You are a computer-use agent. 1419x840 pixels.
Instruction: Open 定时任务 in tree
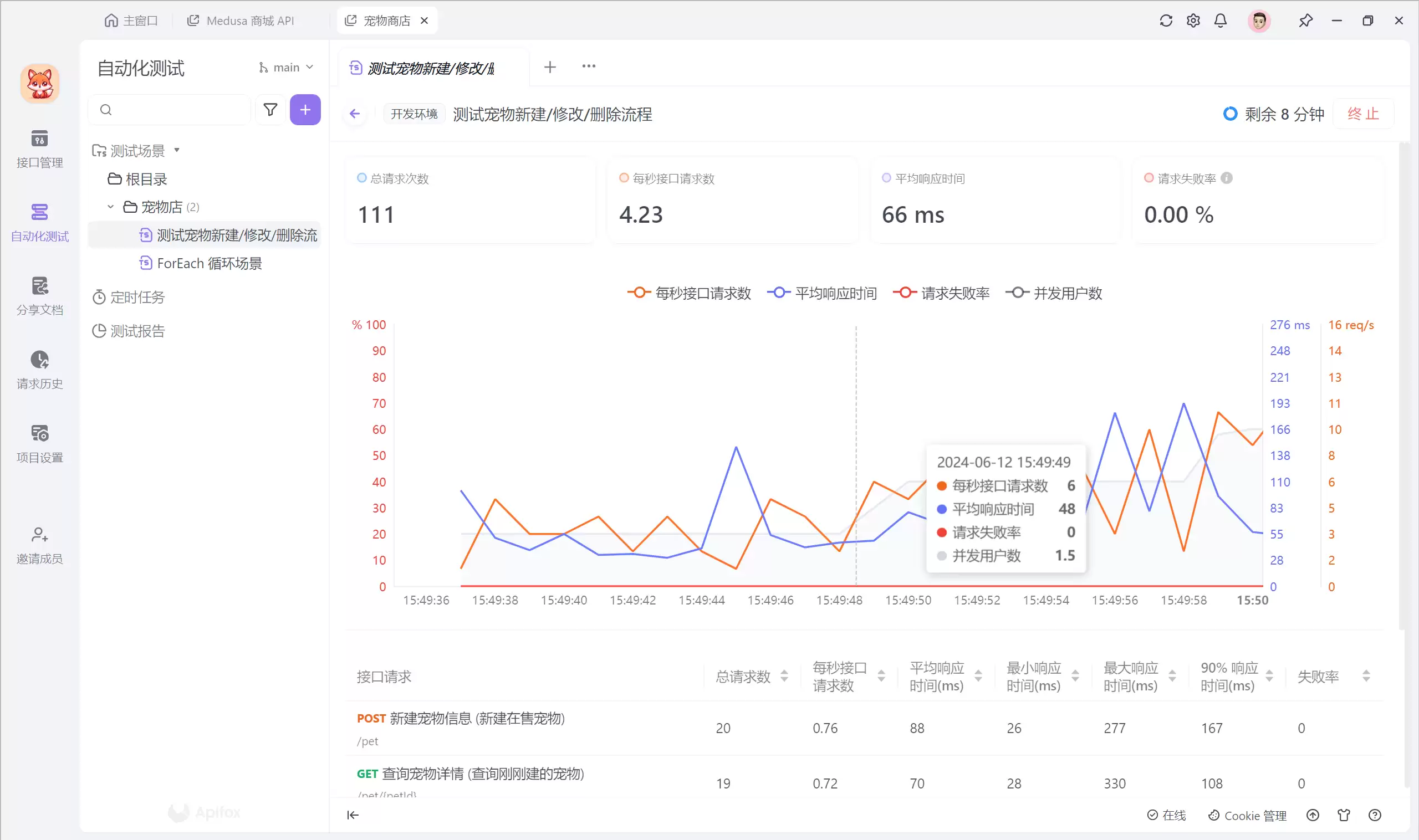[129, 297]
